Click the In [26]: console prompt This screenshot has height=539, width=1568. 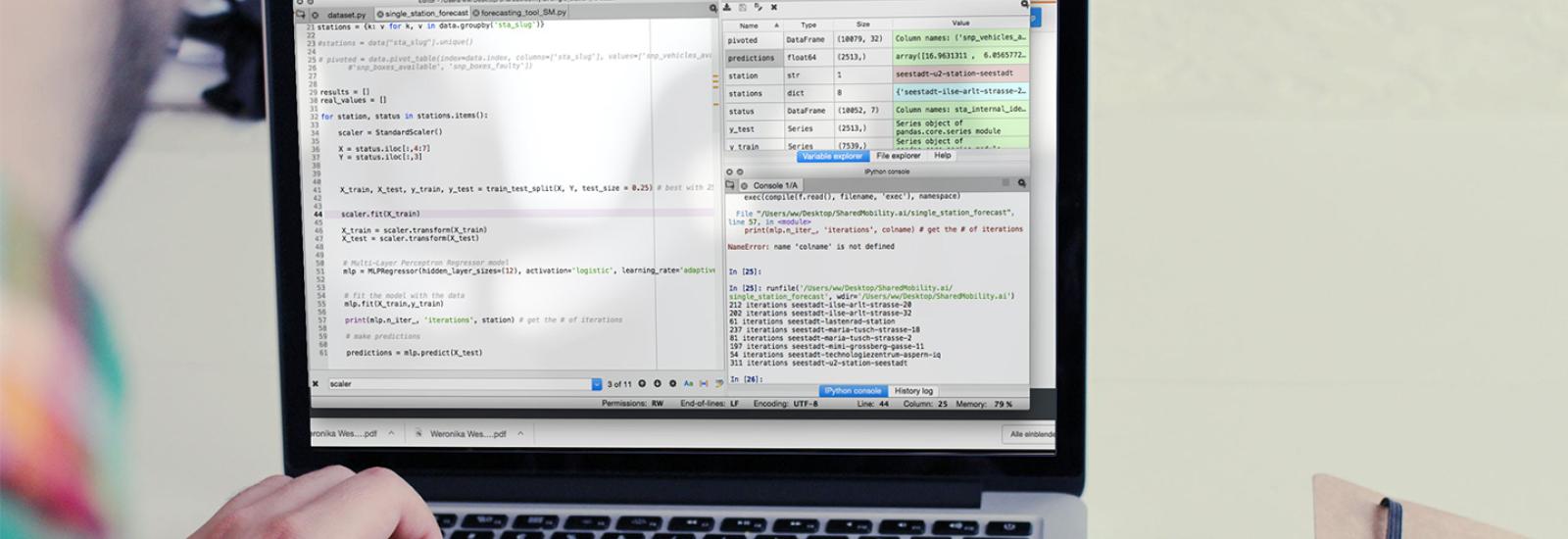click(745, 379)
